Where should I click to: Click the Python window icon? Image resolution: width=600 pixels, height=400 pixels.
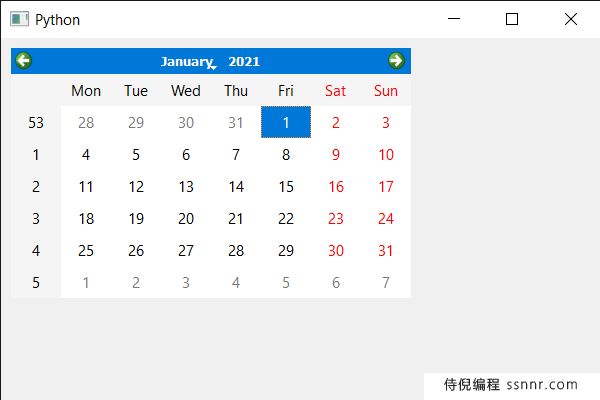click(19, 19)
